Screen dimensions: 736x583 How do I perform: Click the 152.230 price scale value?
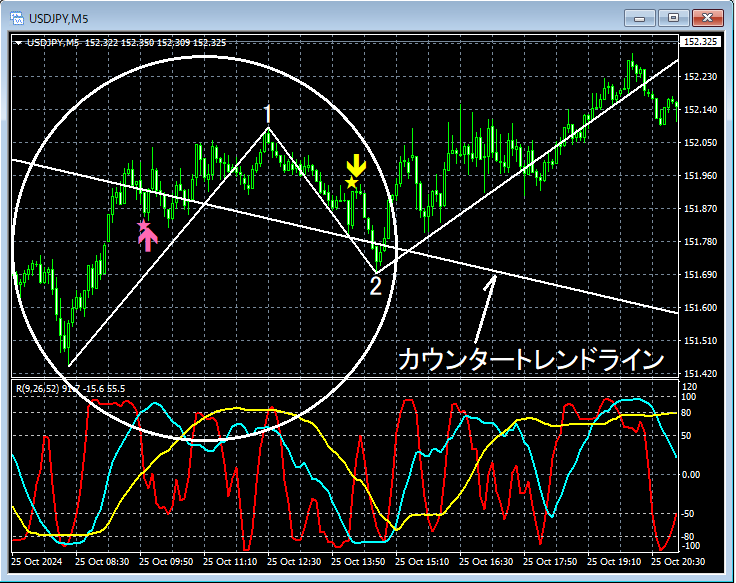(700, 77)
